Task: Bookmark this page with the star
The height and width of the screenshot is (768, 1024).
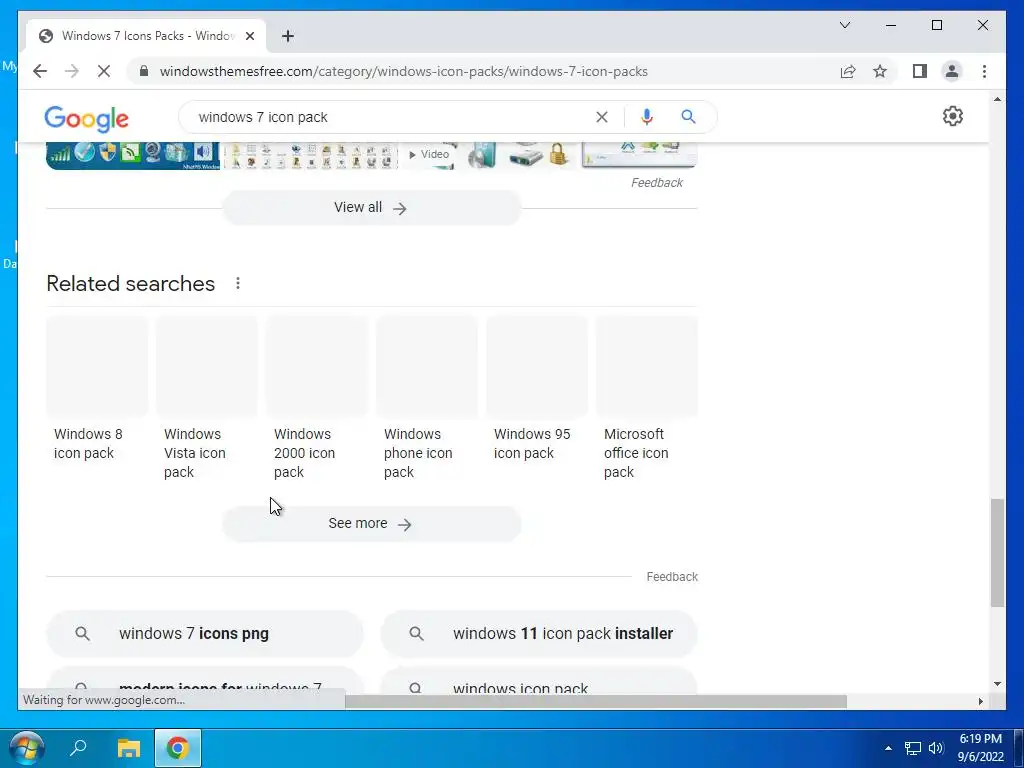Action: (880, 71)
